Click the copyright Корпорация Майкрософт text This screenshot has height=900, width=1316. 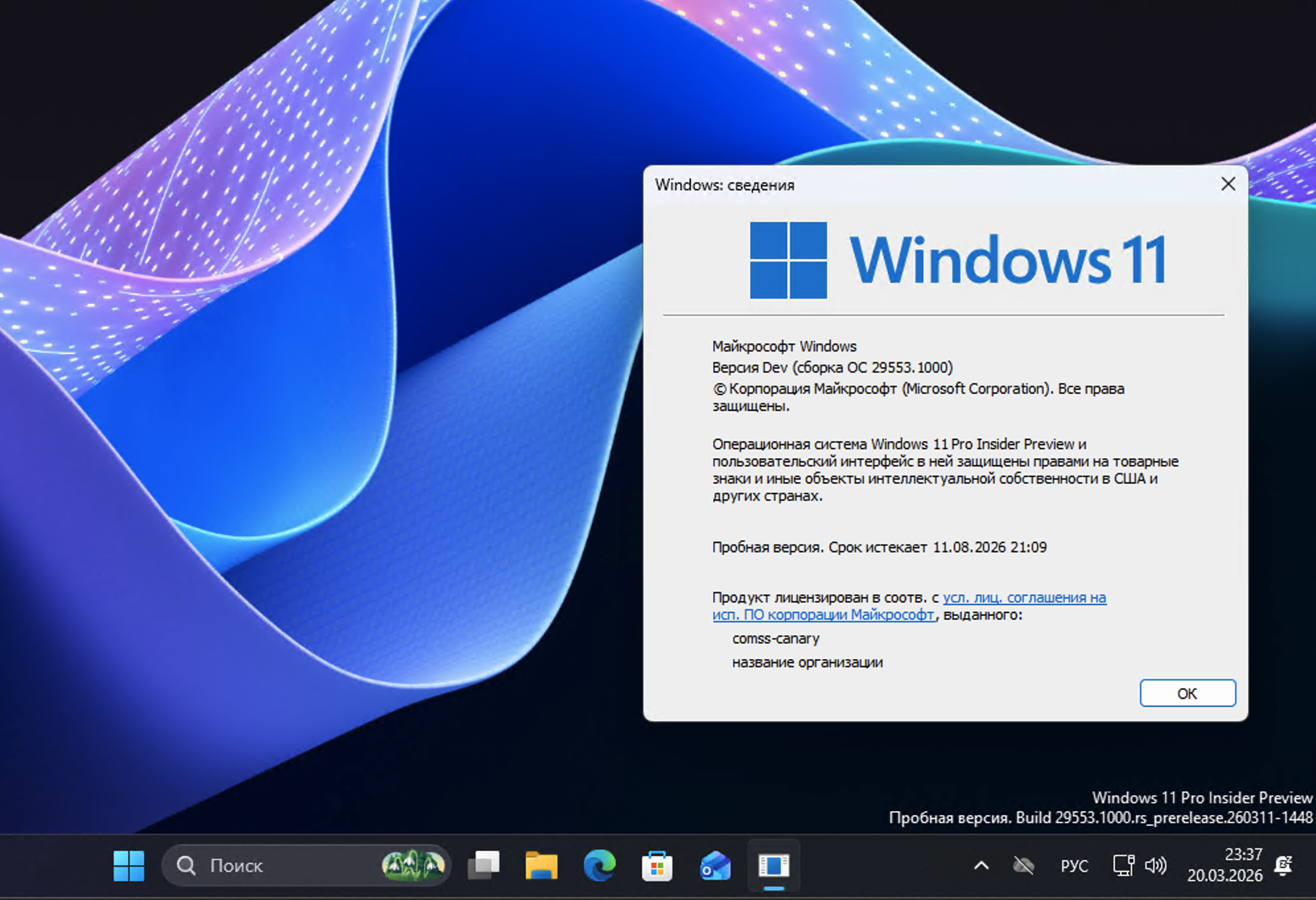point(918,397)
